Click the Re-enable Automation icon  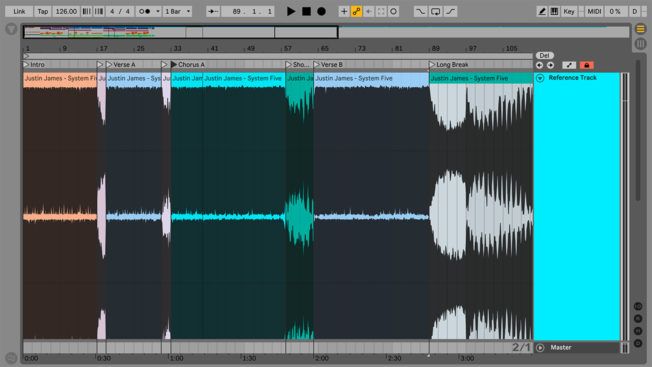[368, 11]
